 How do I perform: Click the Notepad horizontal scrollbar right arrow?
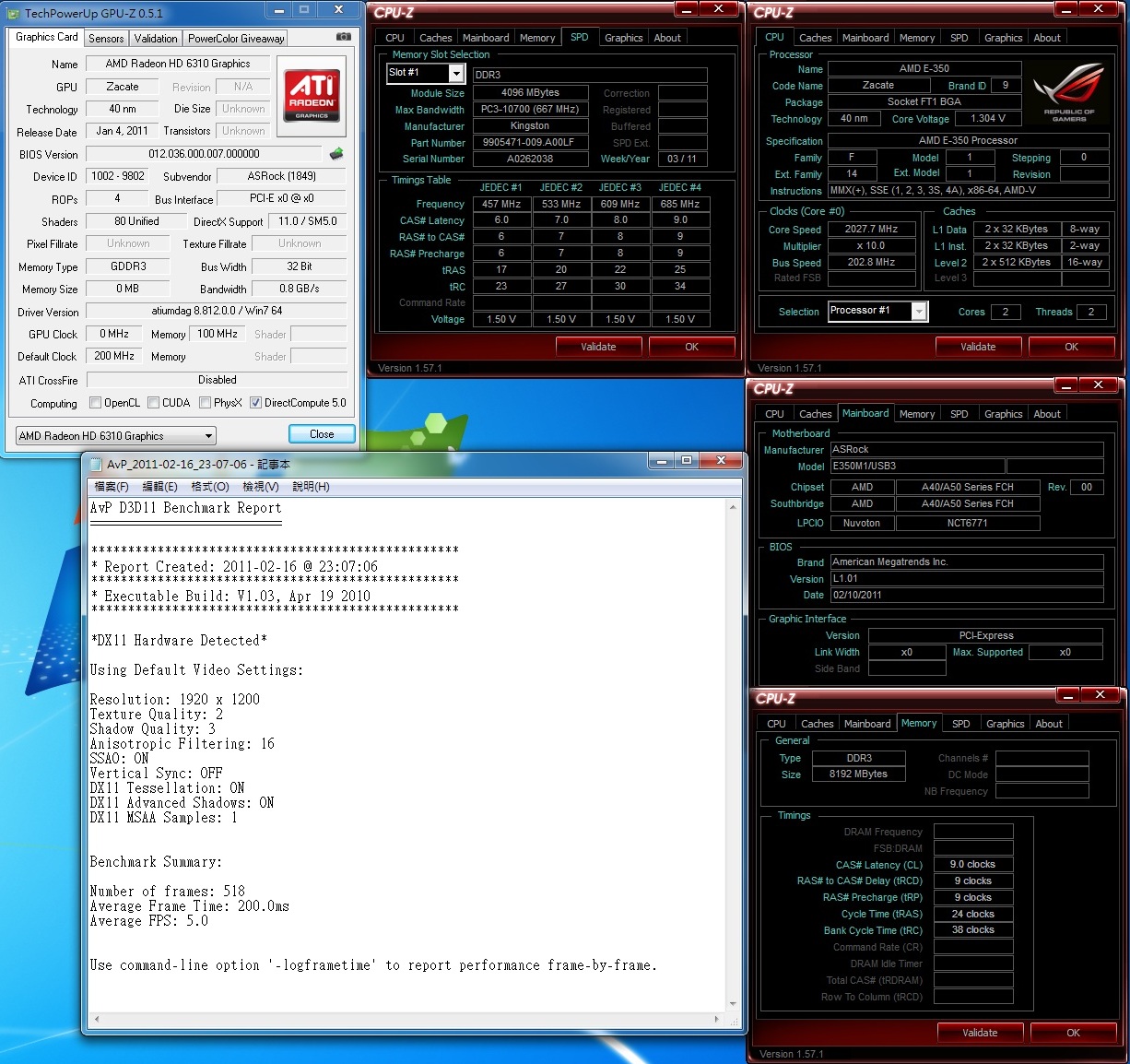pyautogui.click(x=718, y=1020)
